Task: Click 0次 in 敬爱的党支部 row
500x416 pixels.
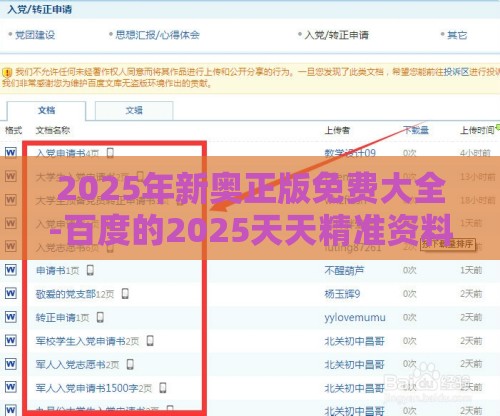Action: pyautogui.click(x=410, y=294)
